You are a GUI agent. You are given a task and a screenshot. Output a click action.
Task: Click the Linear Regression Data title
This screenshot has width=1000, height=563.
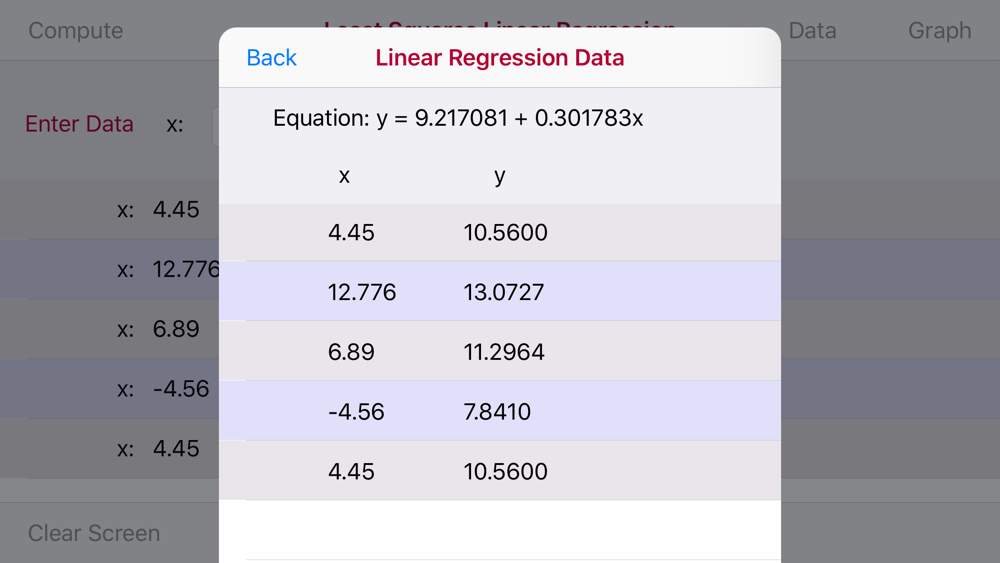(499, 57)
